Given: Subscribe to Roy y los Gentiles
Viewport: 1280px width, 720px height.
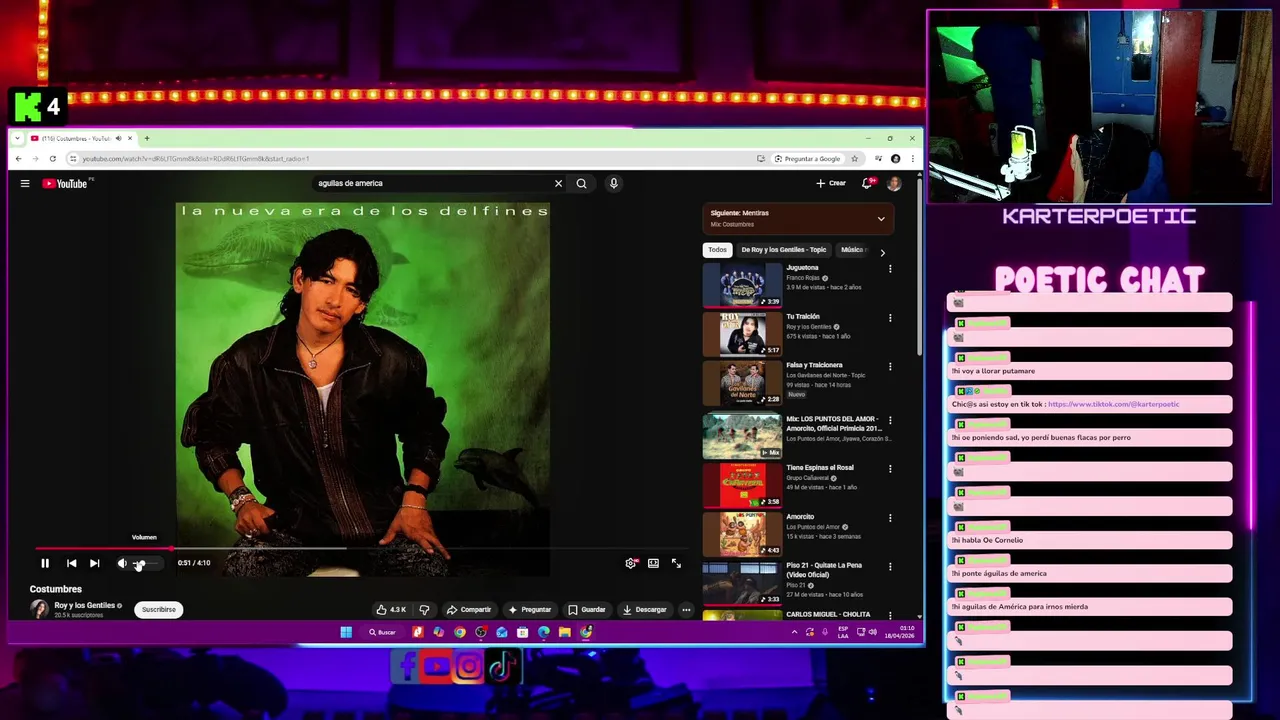Looking at the screenshot, I should pyautogui.click(x=158, y=609).
